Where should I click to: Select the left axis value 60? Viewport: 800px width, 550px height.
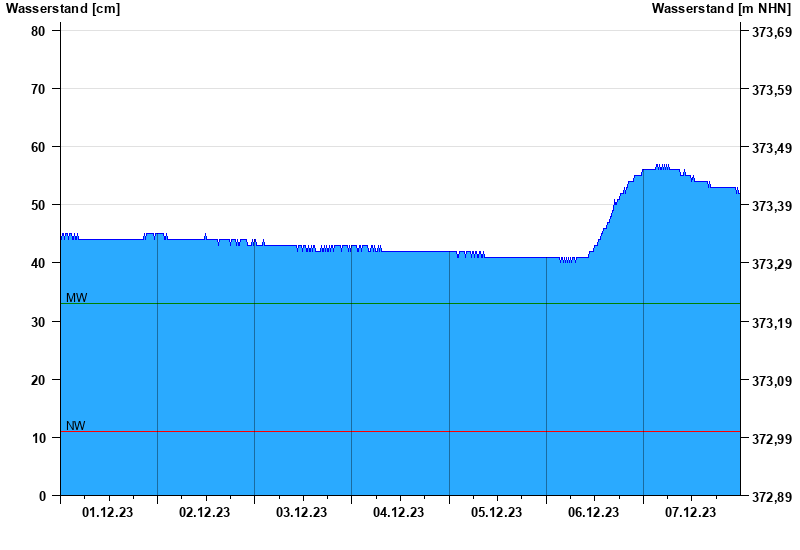tap(38, 147)
